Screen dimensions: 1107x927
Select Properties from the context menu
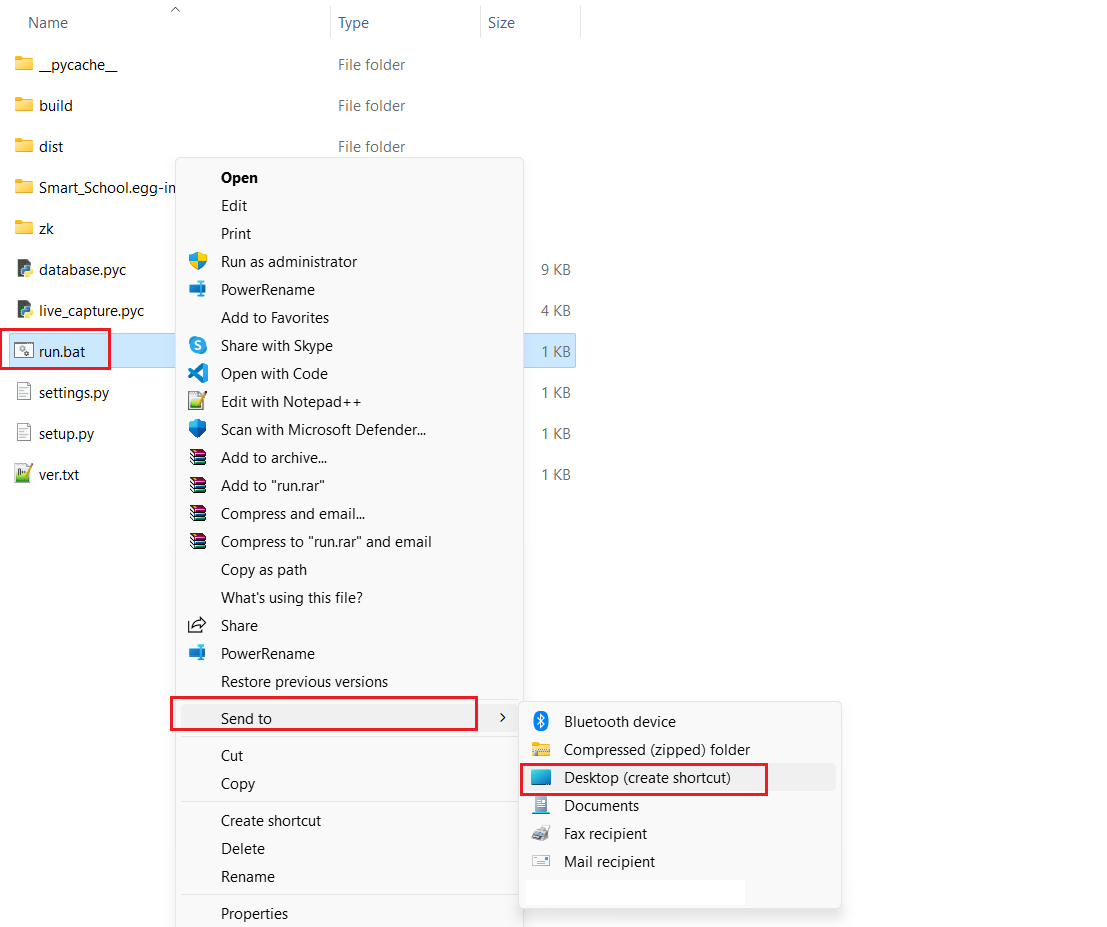254,913
